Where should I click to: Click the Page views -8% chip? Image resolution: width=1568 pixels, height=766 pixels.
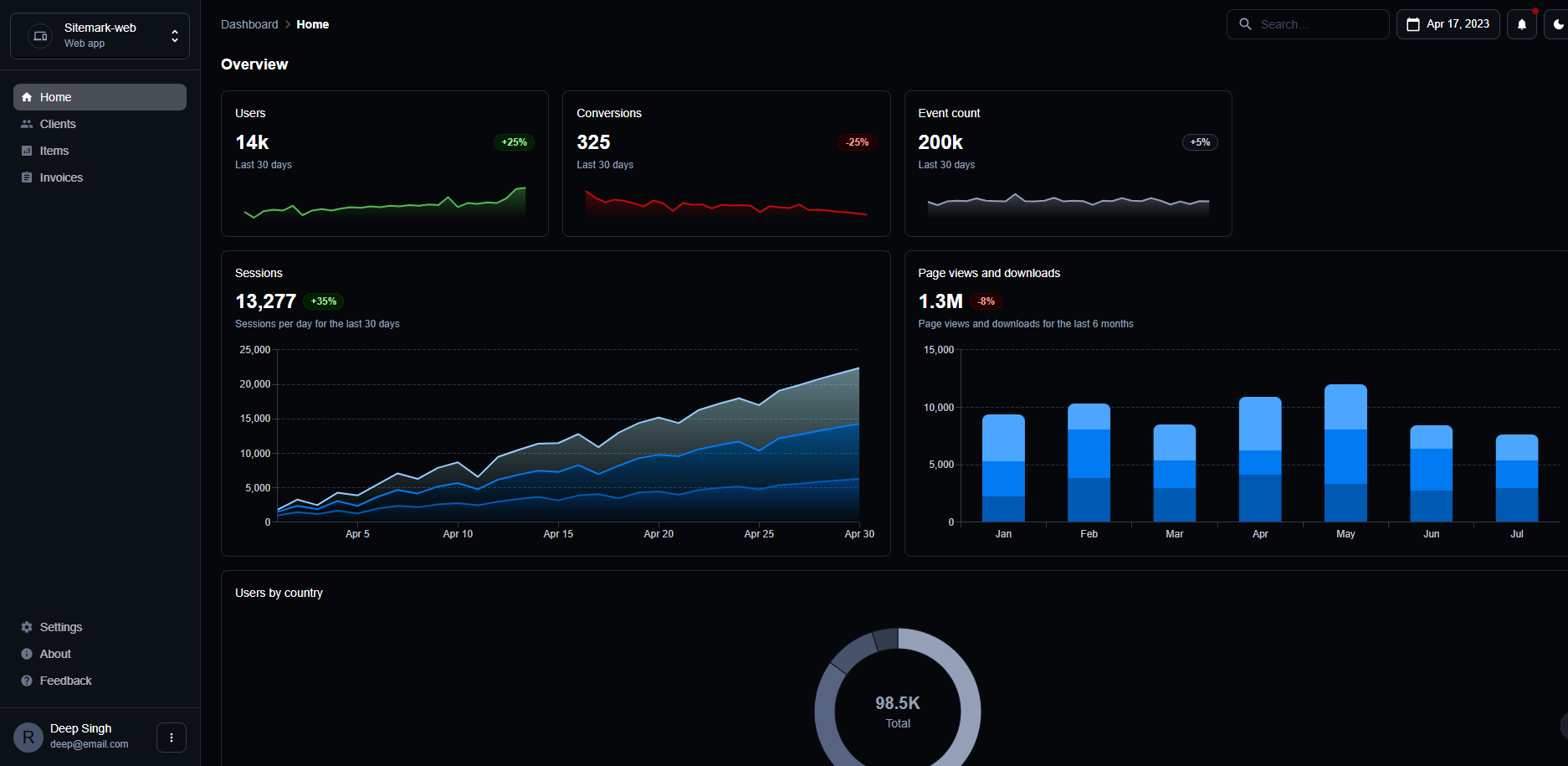click(986, 301)
